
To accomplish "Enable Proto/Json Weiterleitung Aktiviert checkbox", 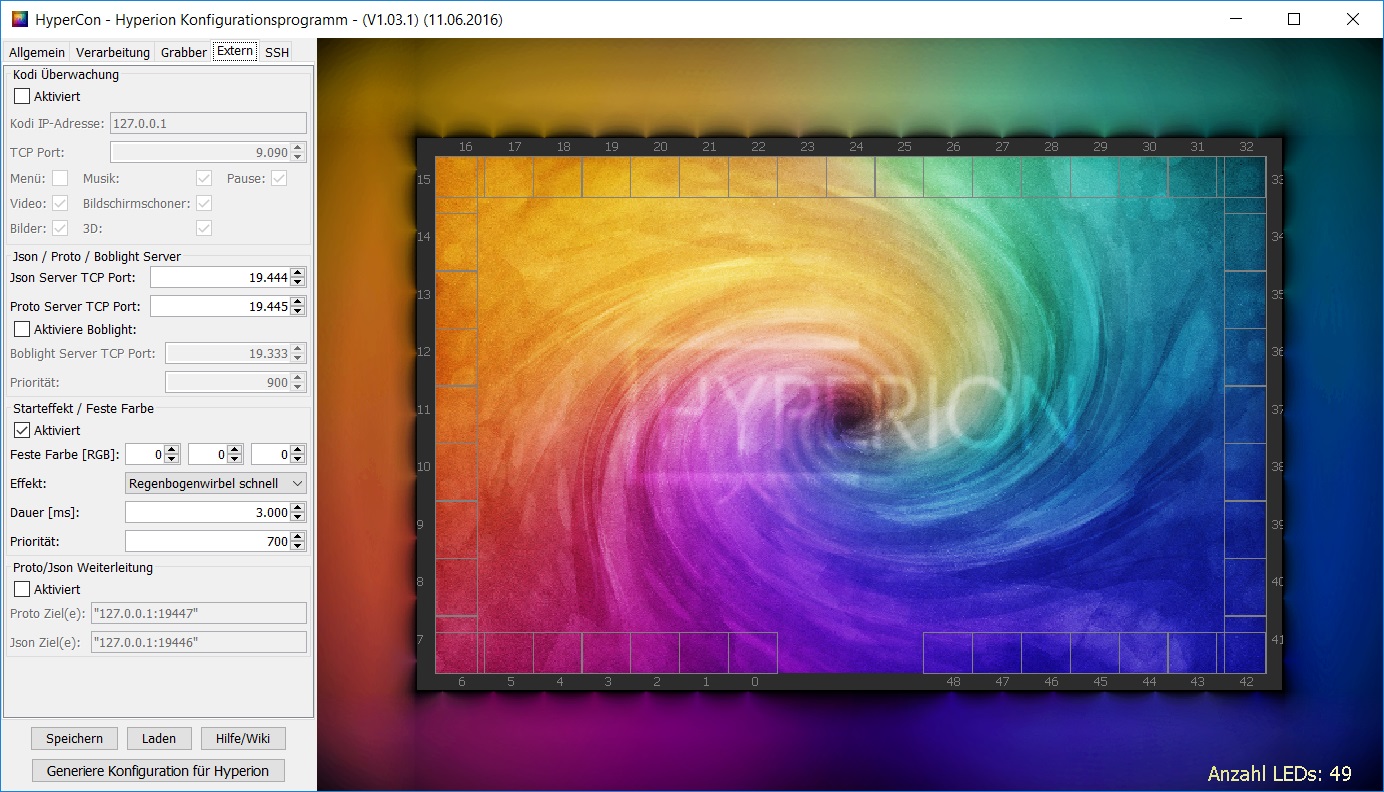I will coord(22,589).
